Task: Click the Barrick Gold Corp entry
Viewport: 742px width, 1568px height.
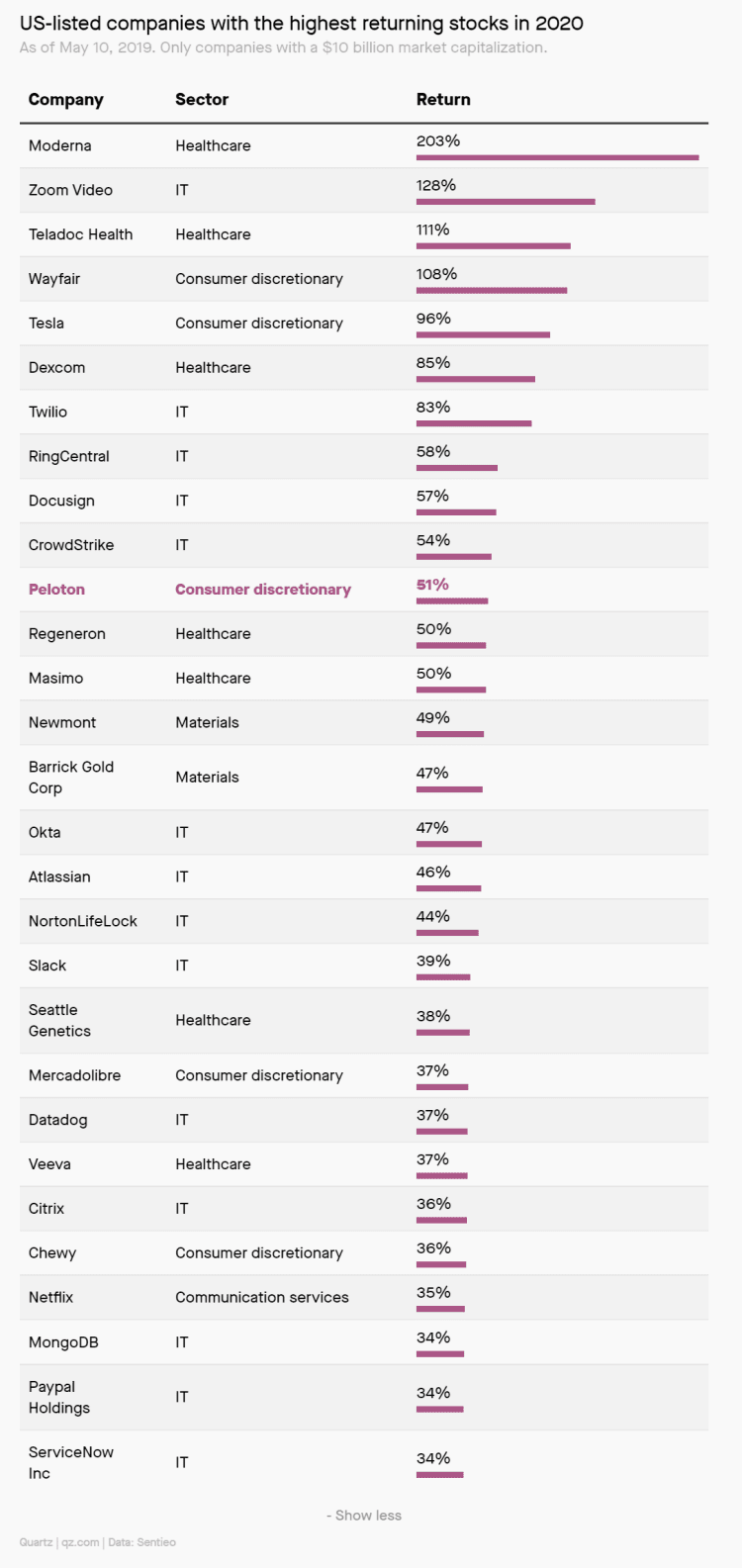Action: pyautogui.click(x=71, y=778)
